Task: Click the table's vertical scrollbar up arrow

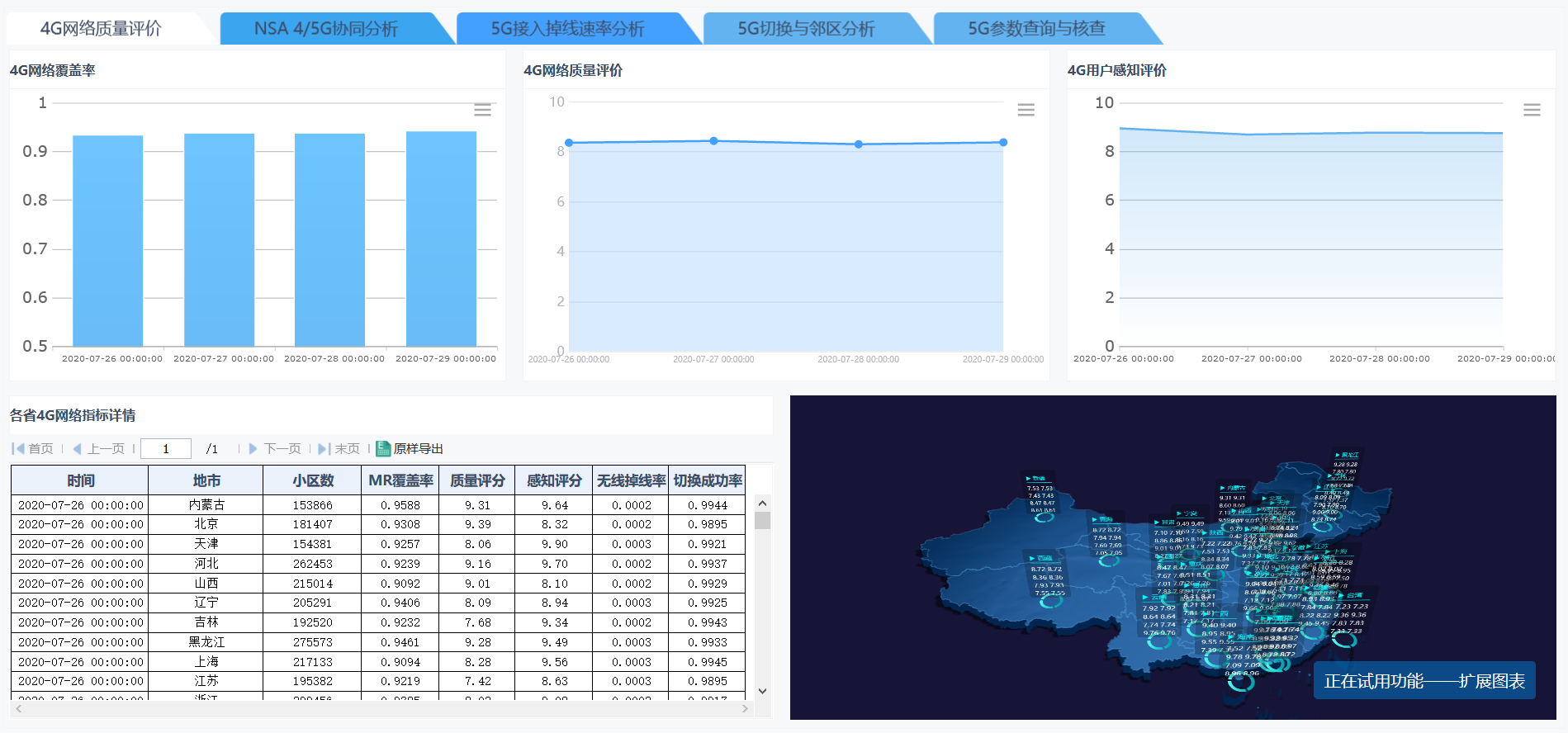Action: [x=762, y=504]
